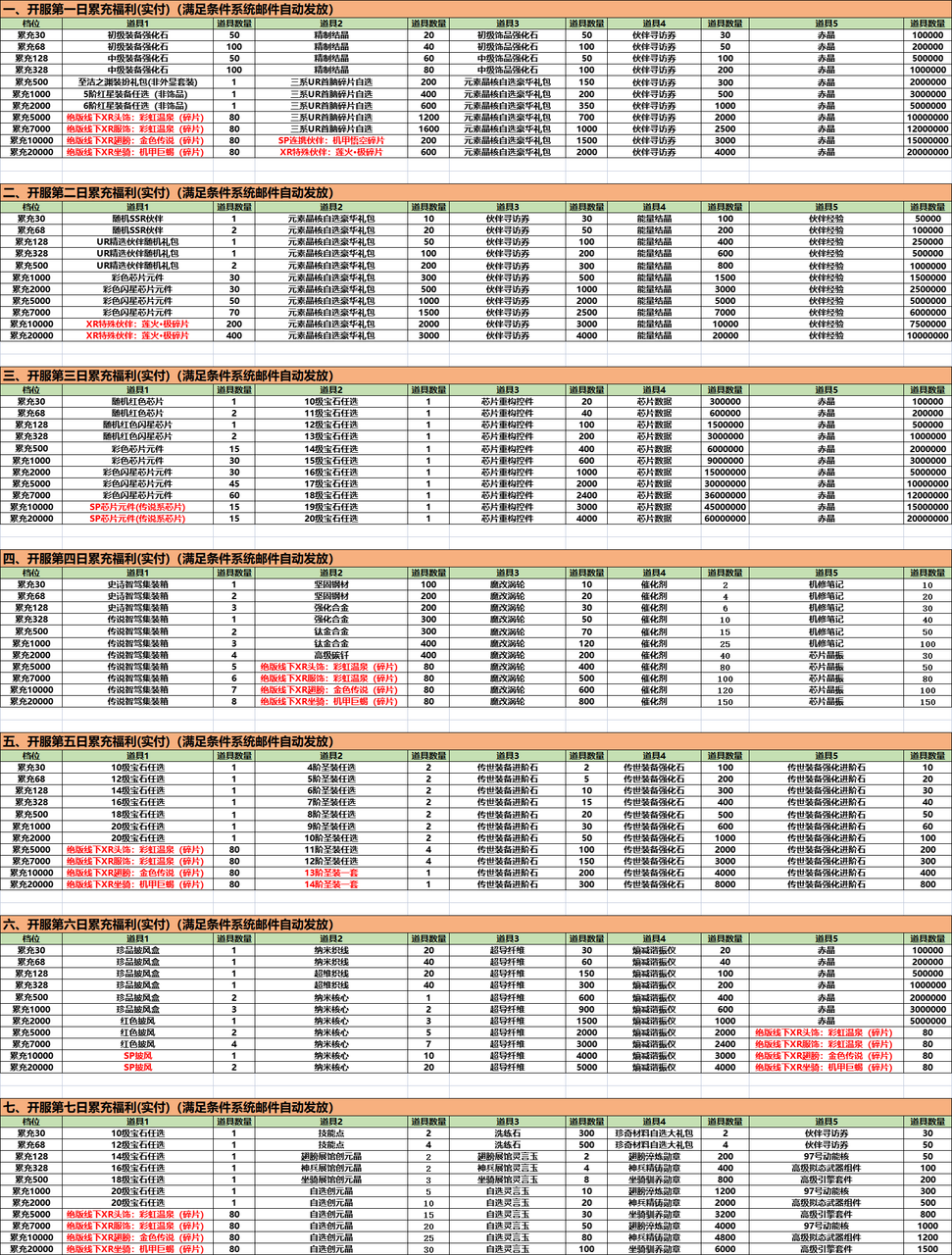Select the red 14阶圣装一套 cell
The height and width of the screenshot is (1255, 952).
click(330, 884)
